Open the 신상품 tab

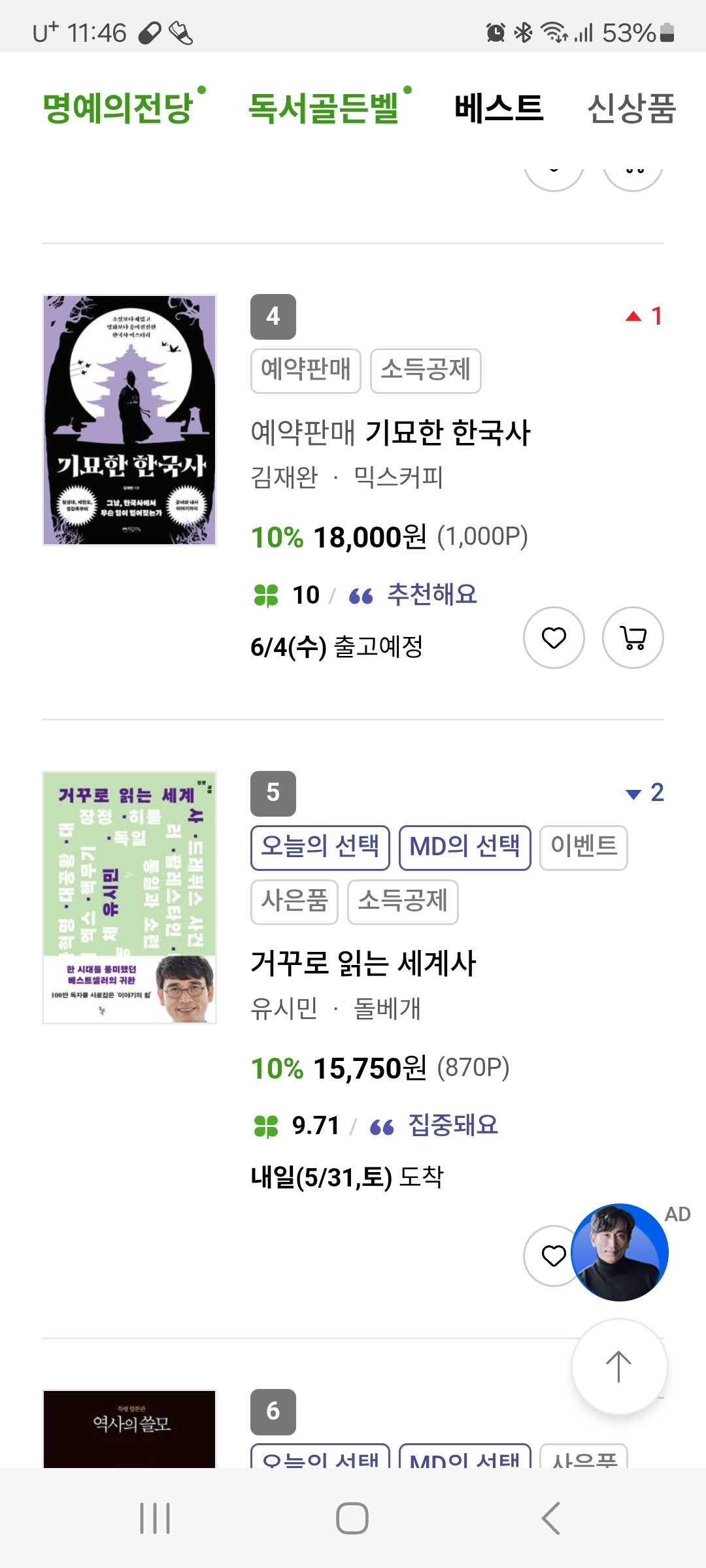pos(631,108)
